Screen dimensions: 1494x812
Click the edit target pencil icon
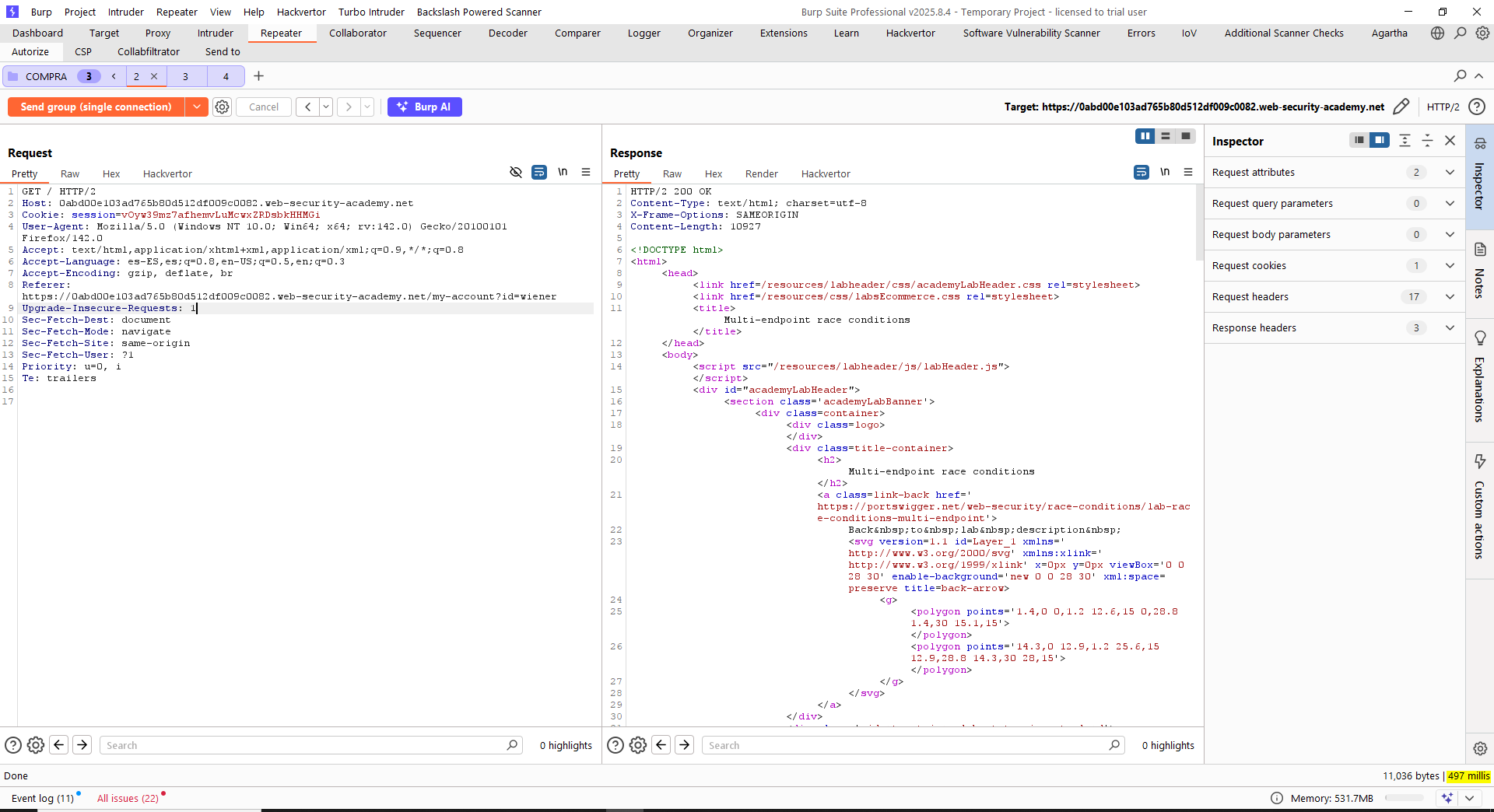coord(1401,107)
